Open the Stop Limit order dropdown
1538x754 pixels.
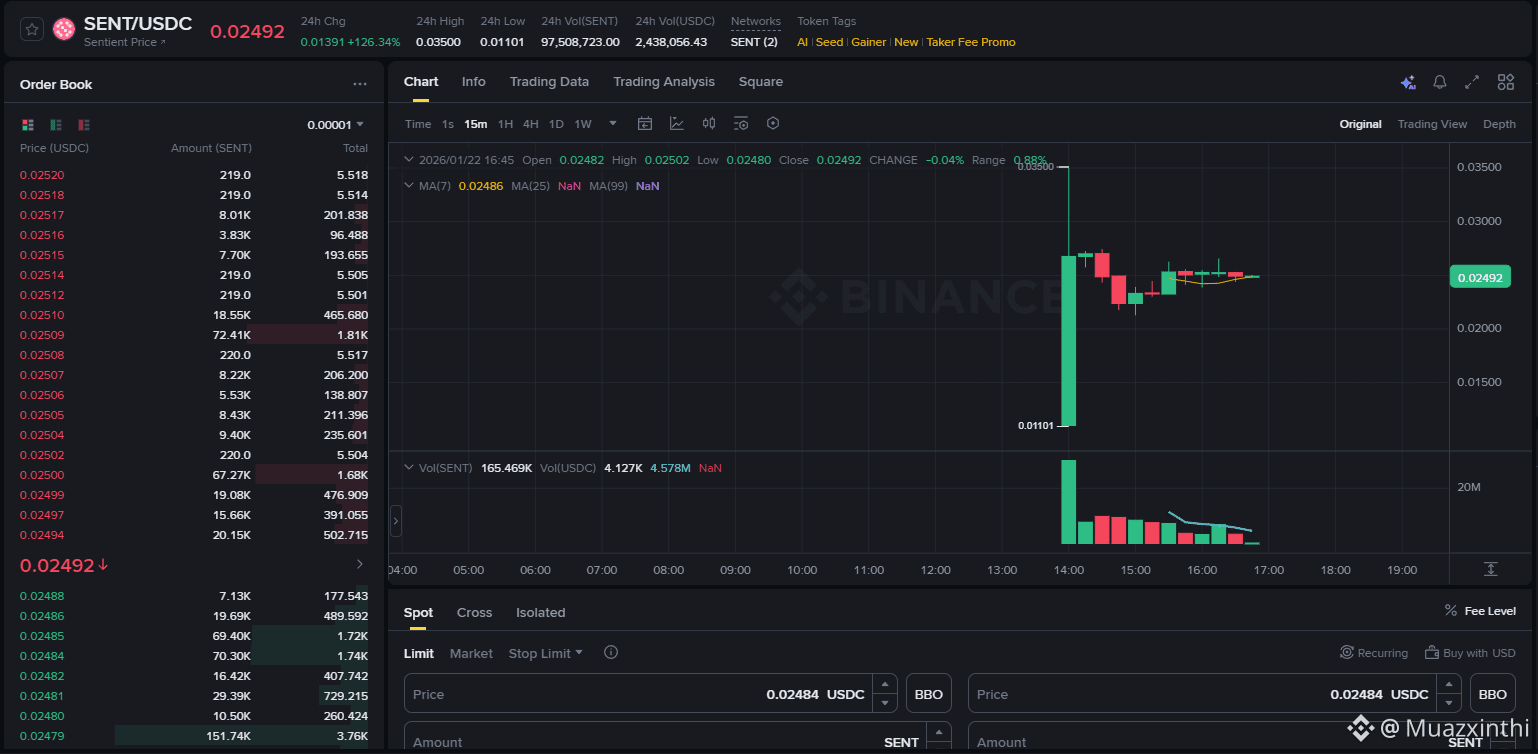tap(545, 653)
